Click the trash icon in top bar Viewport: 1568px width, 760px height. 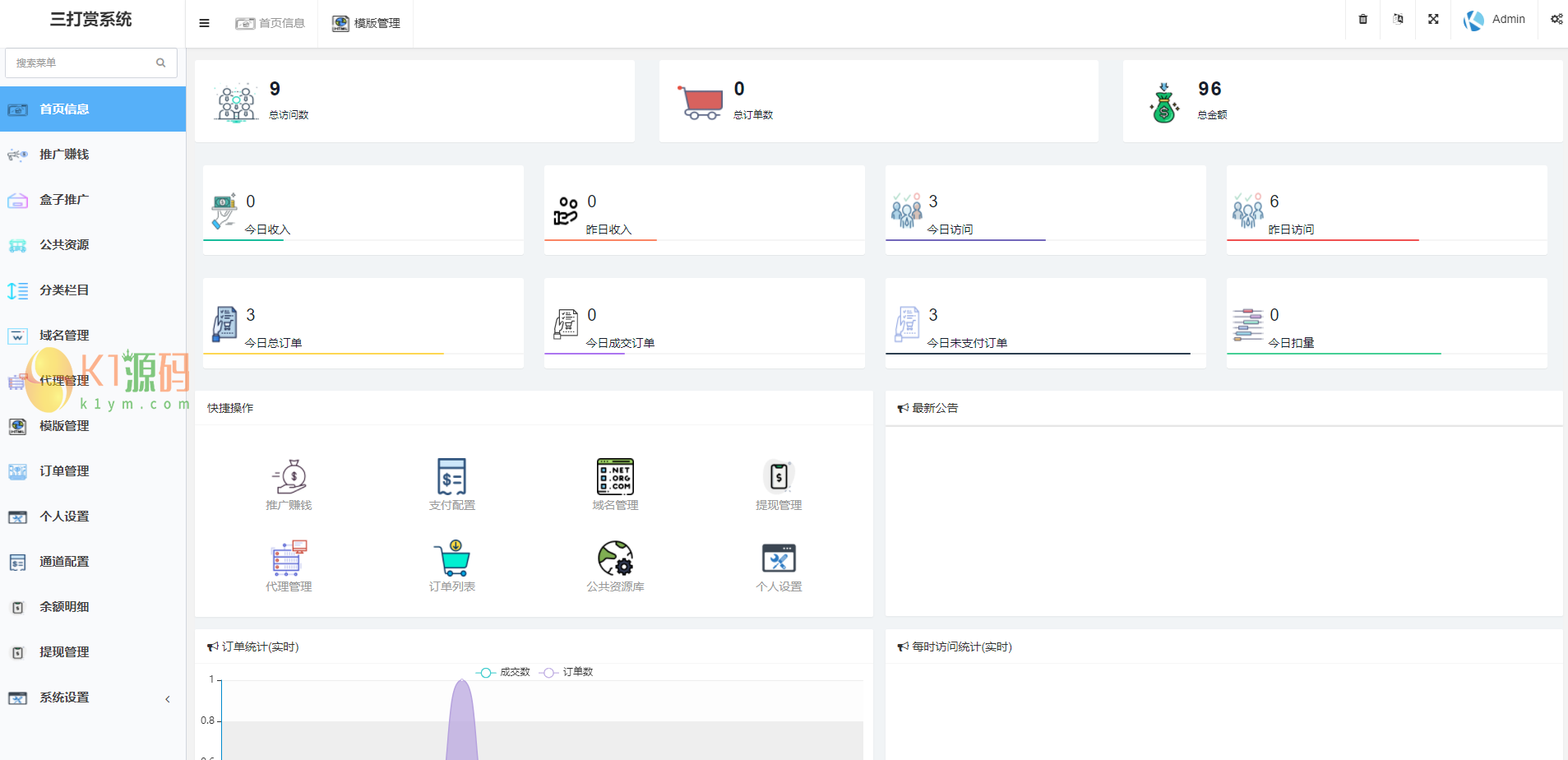[x=1362, y=19]
